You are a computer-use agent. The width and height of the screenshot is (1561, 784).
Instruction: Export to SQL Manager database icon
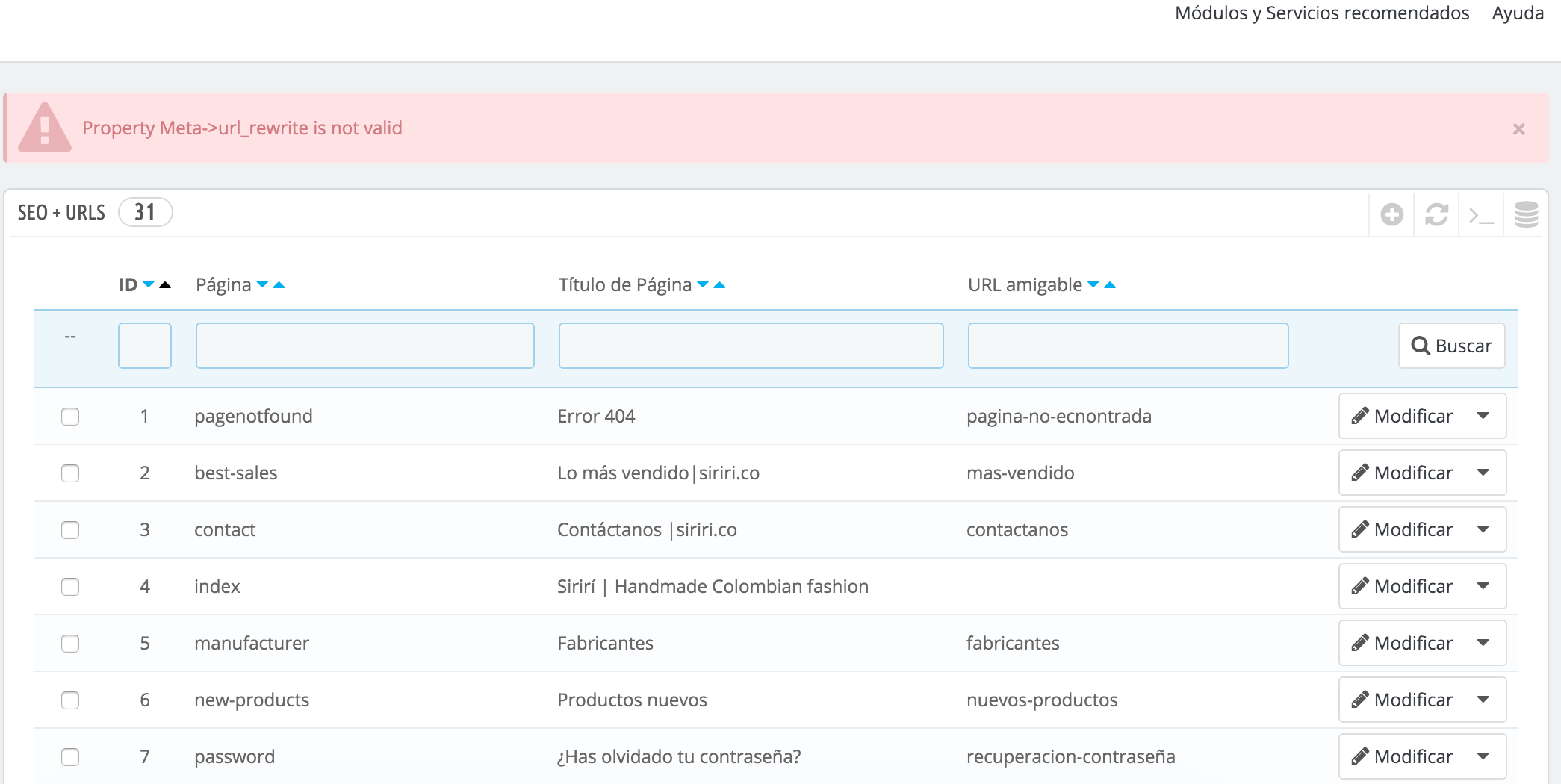point(1526,214)
